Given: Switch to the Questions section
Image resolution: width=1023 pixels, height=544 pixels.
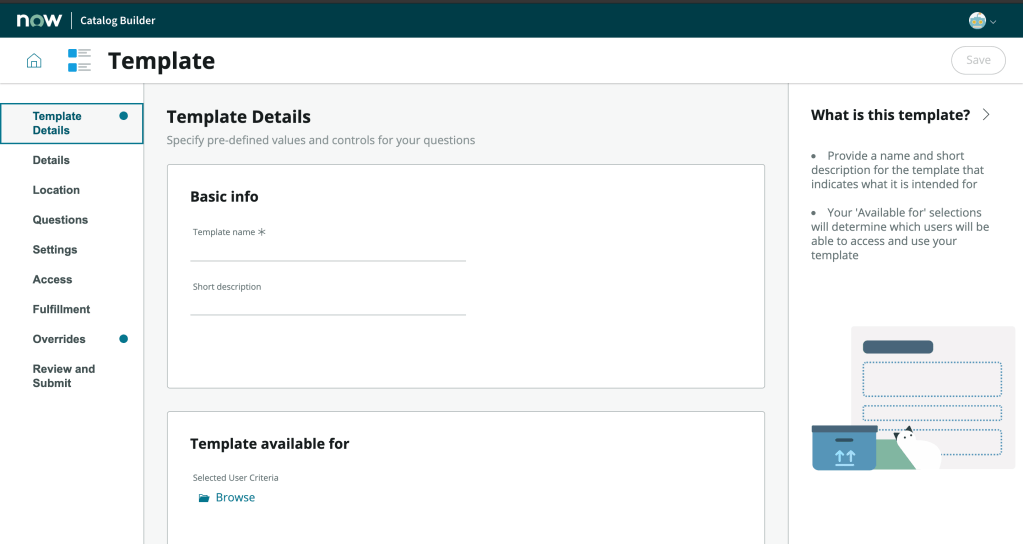Looking at the screenshot, I should tap(60, 220).
